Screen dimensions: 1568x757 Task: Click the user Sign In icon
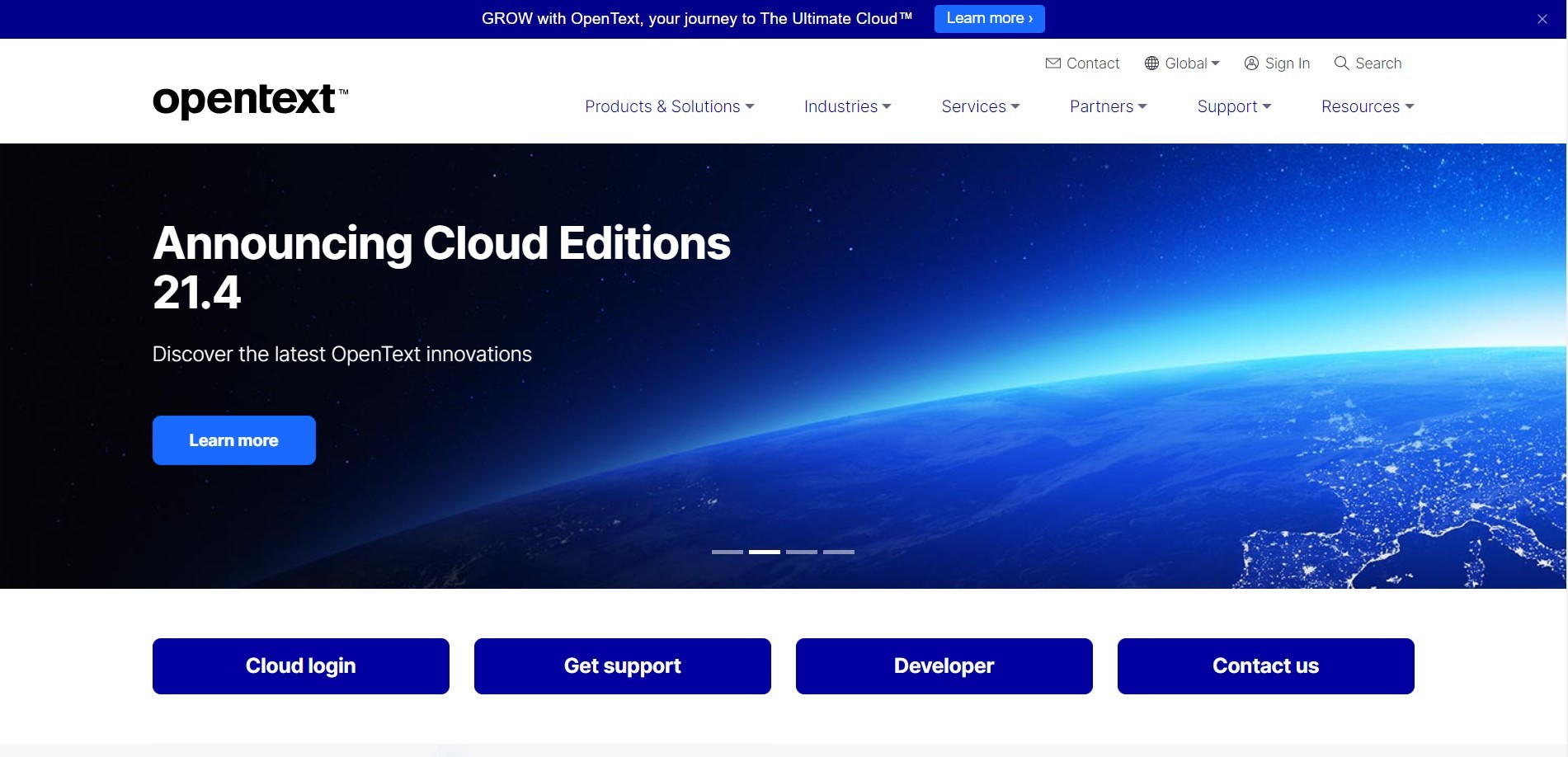point(1251,63)
